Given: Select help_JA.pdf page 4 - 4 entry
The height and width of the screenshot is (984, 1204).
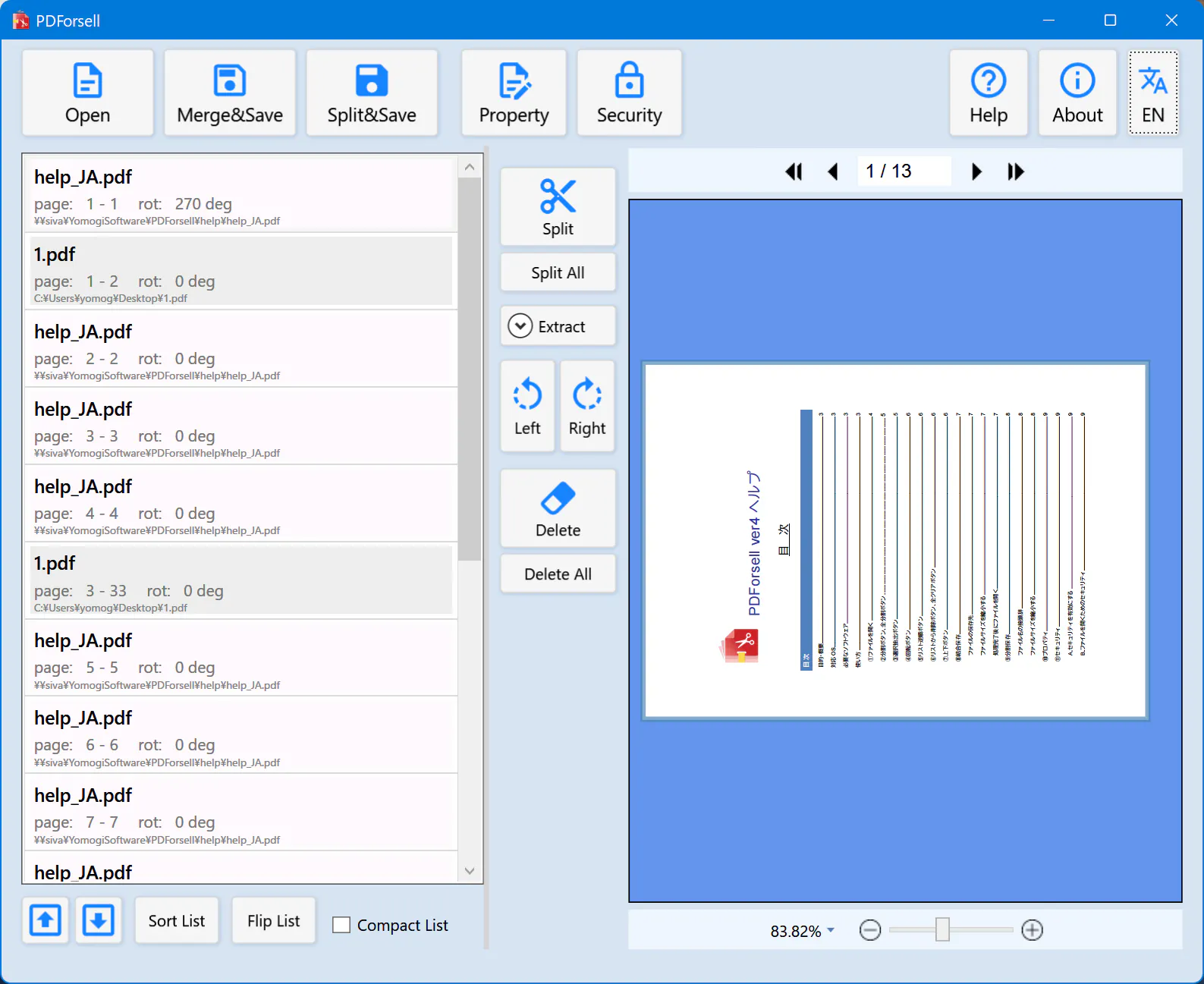Looking at the screenshot, I should click(241, 504).
